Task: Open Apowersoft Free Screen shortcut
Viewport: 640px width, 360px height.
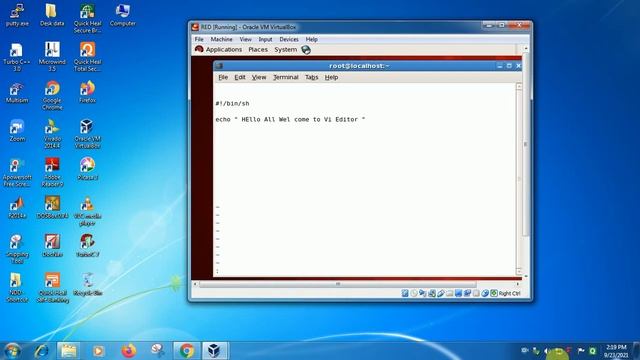Action: 17,172
